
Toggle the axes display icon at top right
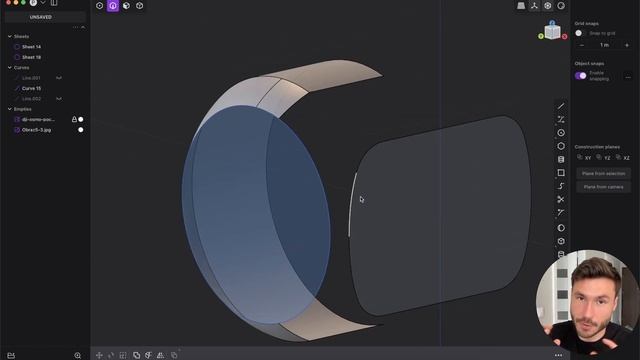tap(534, 6)
